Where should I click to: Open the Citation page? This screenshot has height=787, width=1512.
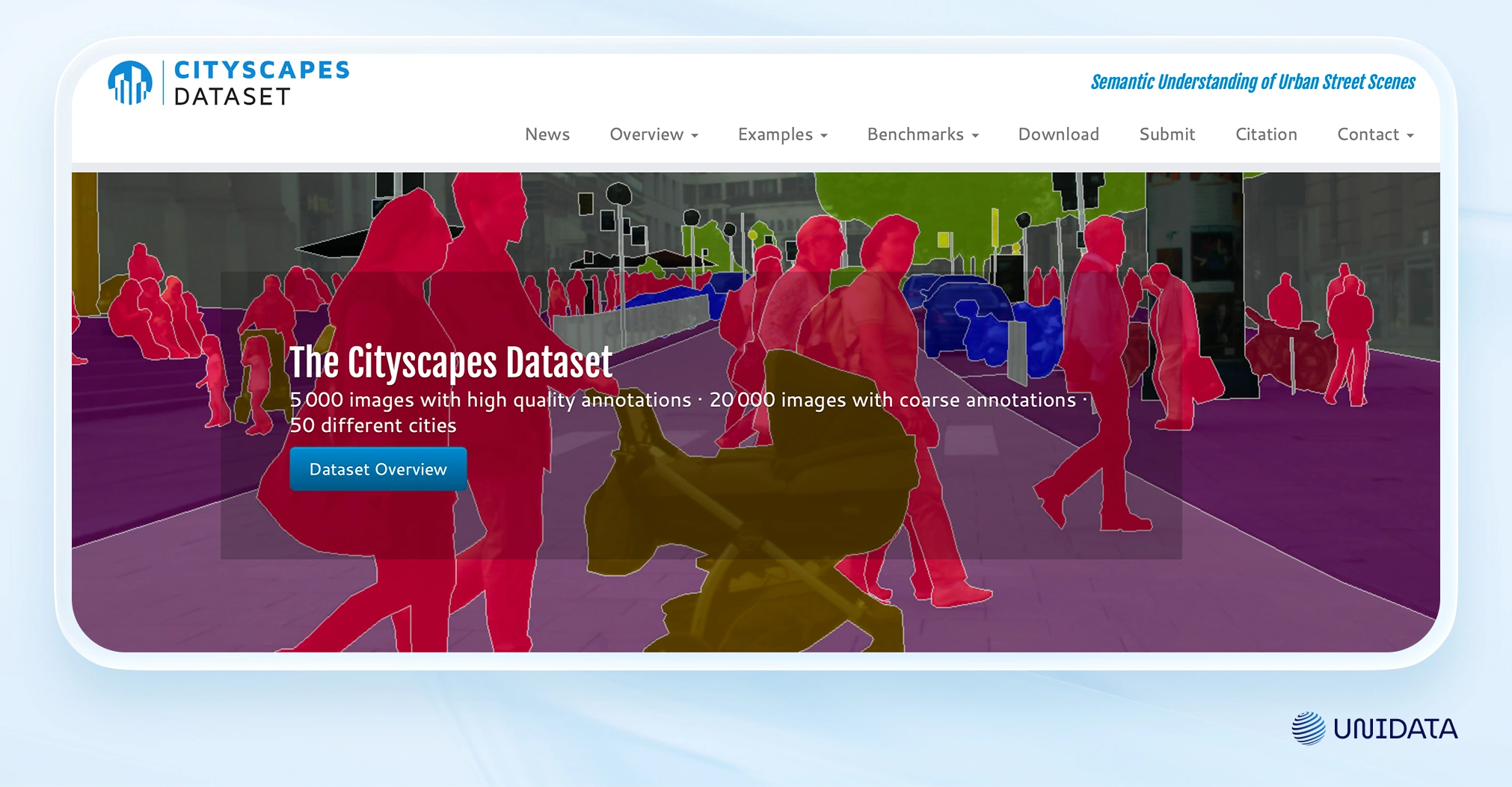1266,135
